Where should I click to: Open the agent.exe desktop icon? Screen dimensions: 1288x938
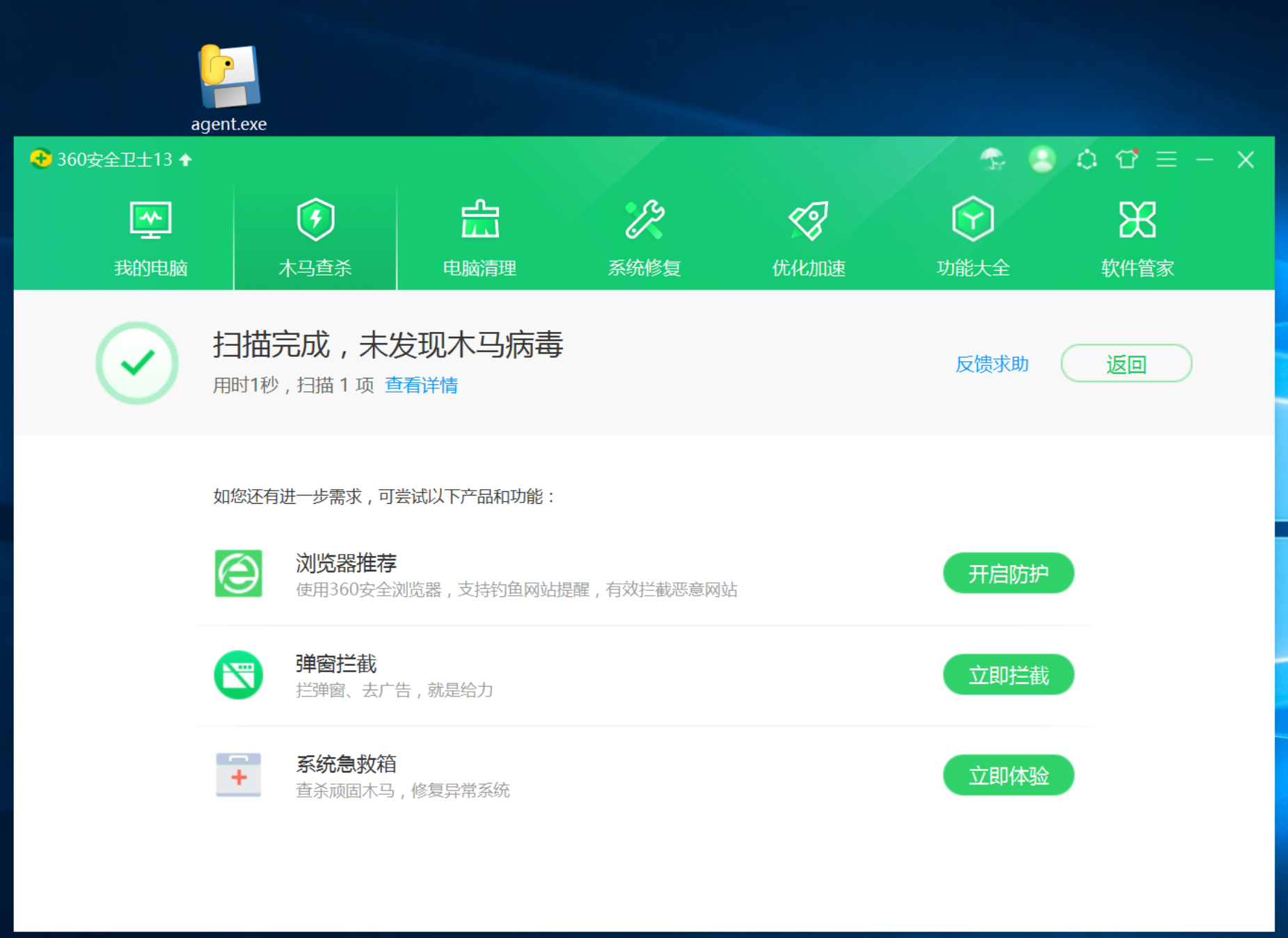pos(229,88)
